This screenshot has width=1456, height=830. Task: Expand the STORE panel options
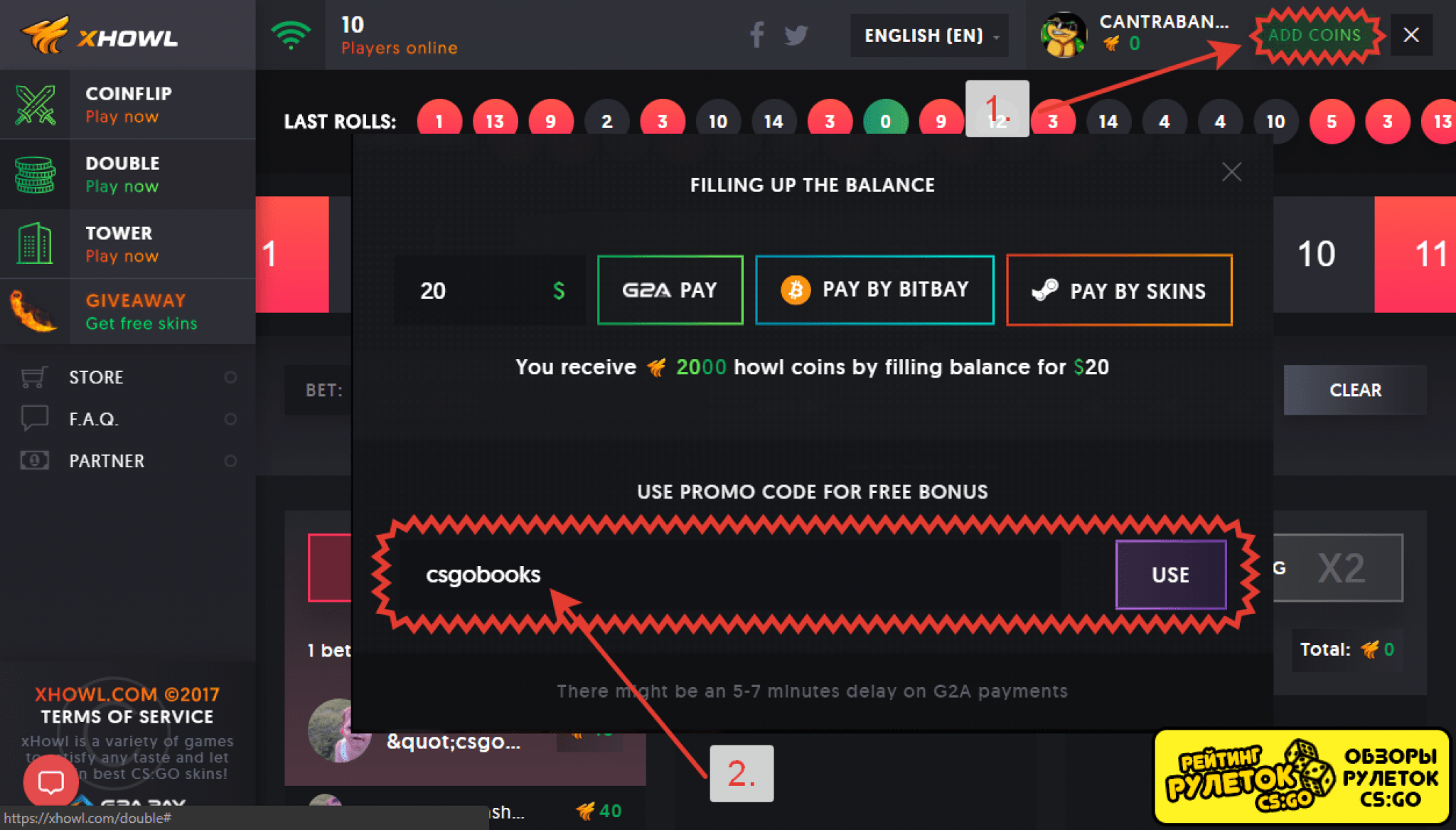pos(228,378)
